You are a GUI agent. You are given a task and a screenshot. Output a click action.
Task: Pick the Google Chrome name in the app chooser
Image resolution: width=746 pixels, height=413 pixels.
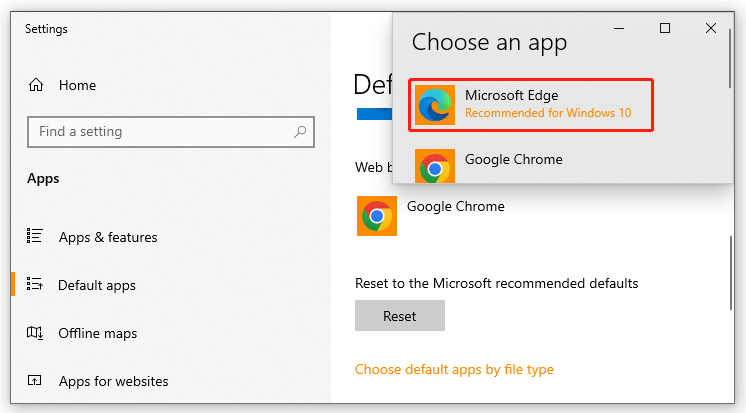[513, 159]
